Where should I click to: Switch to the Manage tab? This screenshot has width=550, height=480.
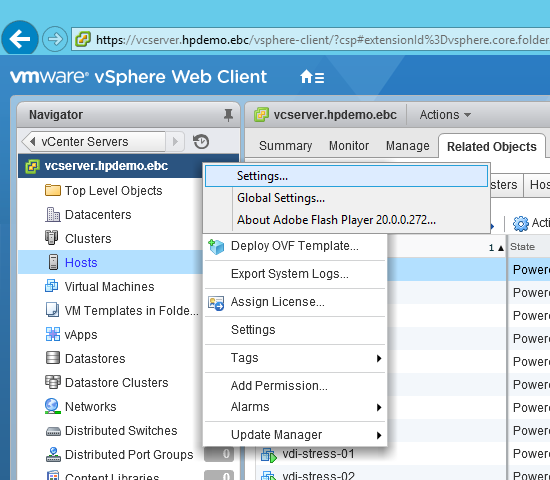pyautogui.click(x=408, y=146)
